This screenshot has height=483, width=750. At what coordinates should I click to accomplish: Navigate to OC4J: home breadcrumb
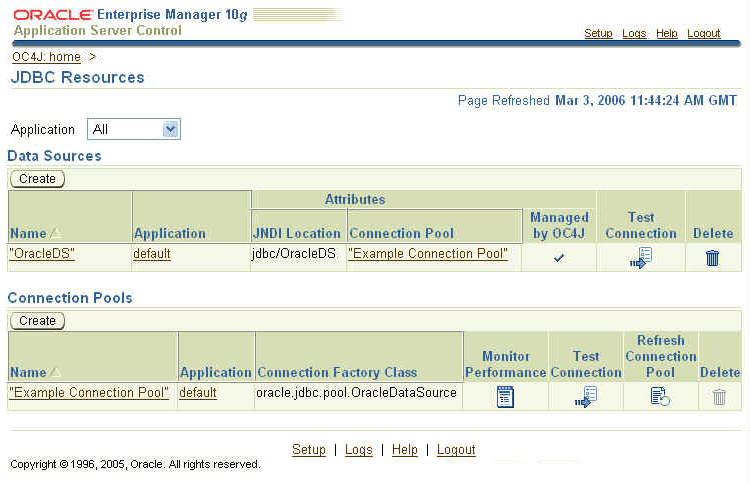click(46, 57)
